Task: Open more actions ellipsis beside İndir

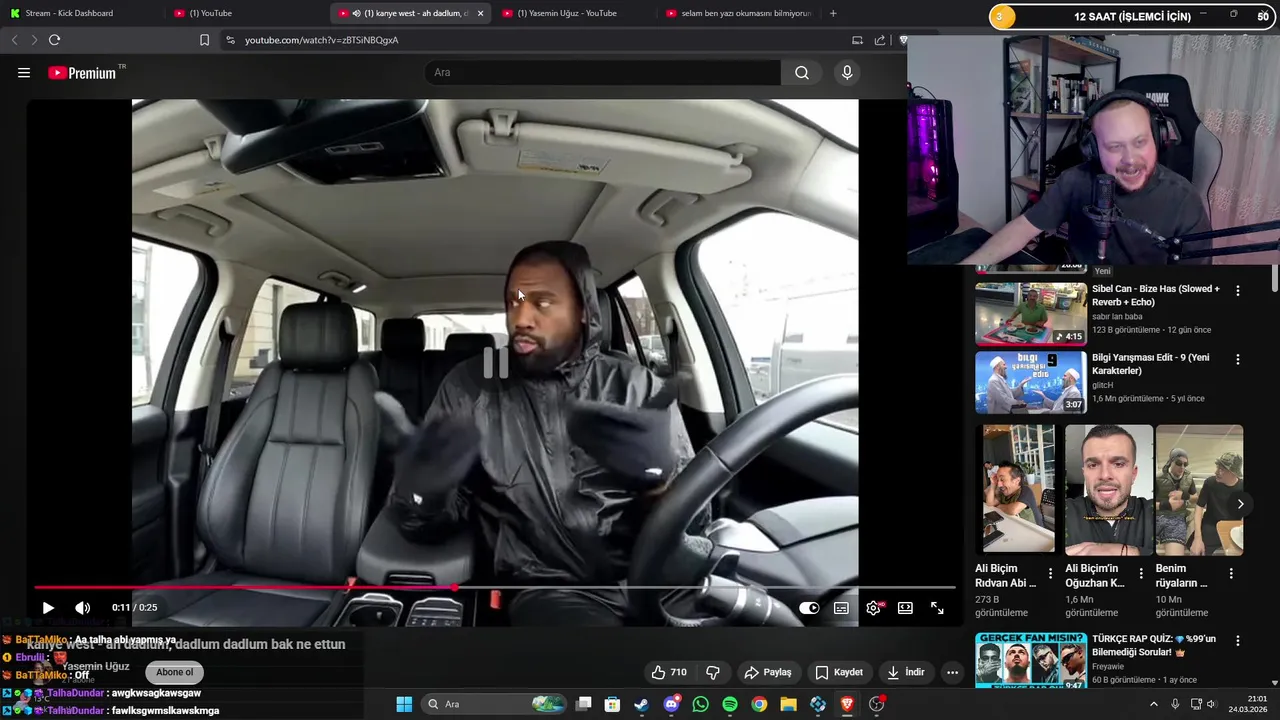Action: pos(952,672)
